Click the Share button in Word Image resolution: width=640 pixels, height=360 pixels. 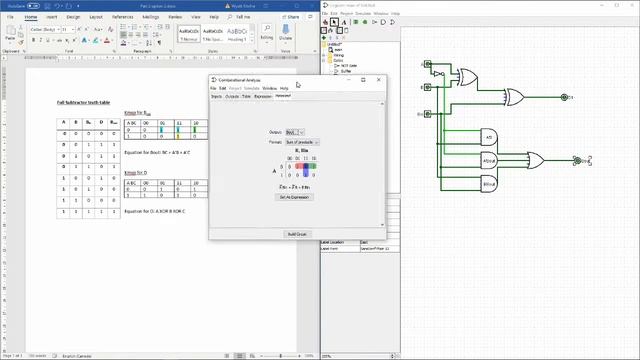coord(291,17)
